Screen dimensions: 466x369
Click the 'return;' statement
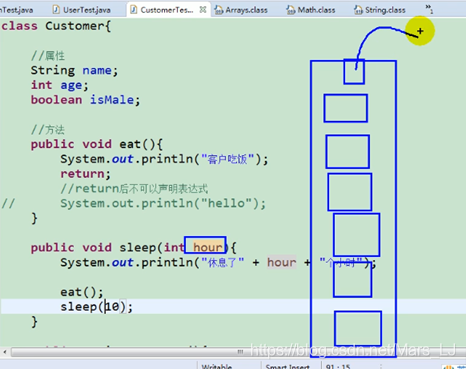pos(85,174)
